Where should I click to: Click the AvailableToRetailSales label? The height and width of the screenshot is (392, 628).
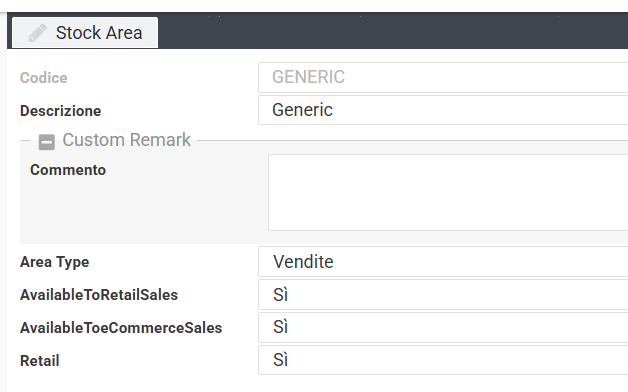pyautogui.click(x=99, y=295)
